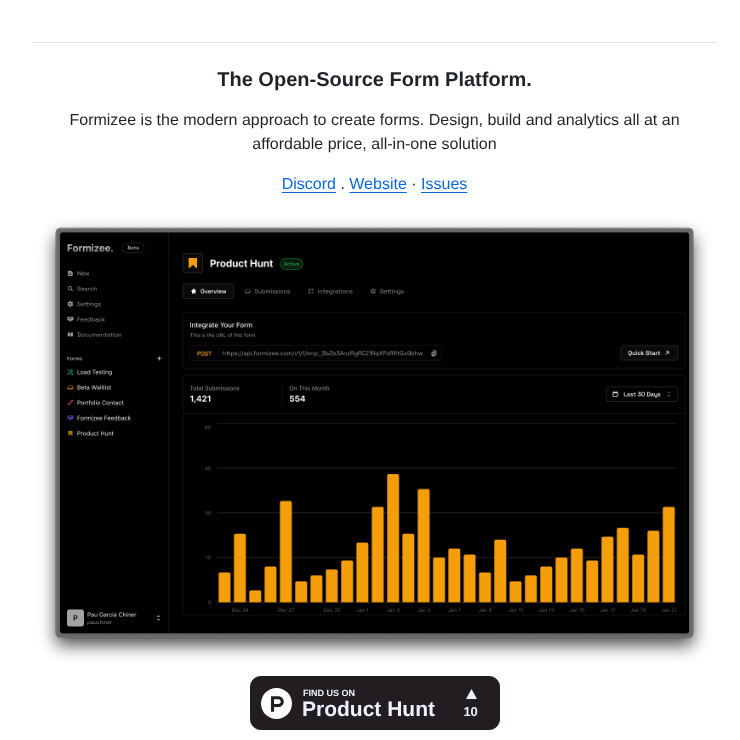The height and width of the screenshot is (740, 740).
Task: Open the Integrations tab
Action: (x=330, y=291)
